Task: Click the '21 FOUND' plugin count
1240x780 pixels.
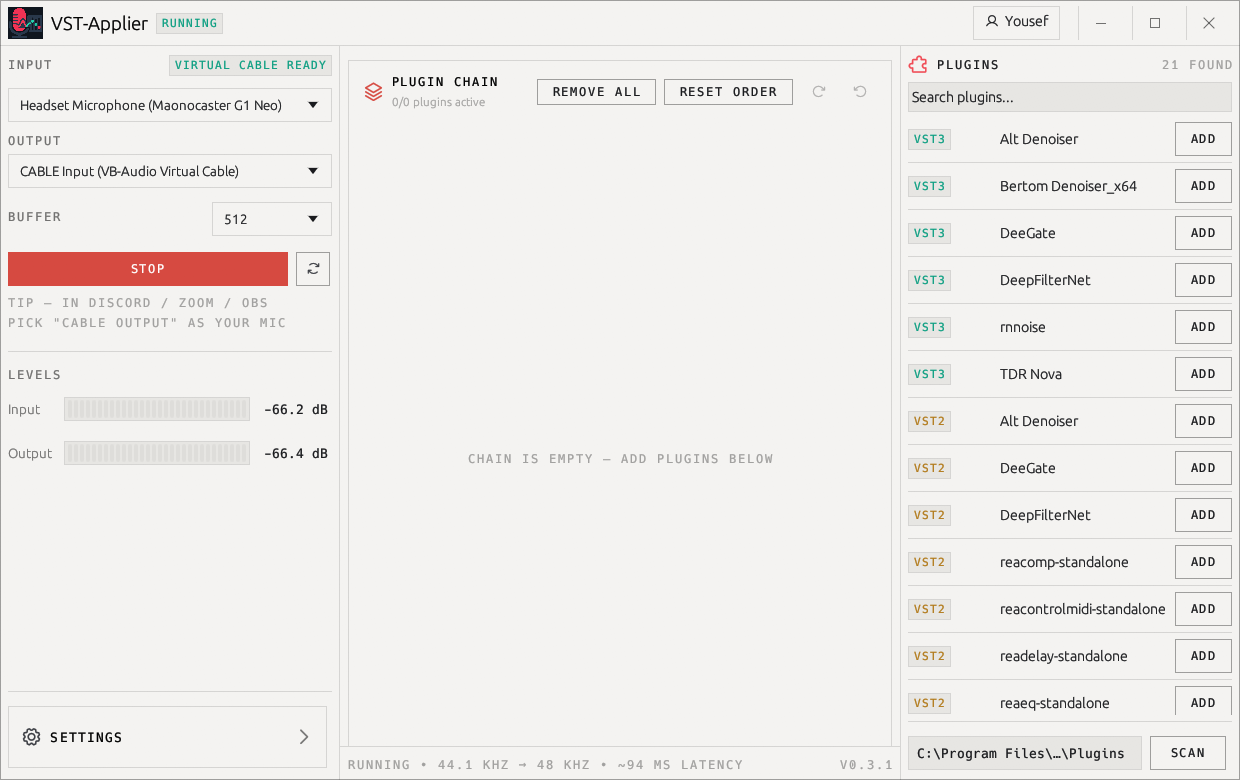Action: 1197,65
